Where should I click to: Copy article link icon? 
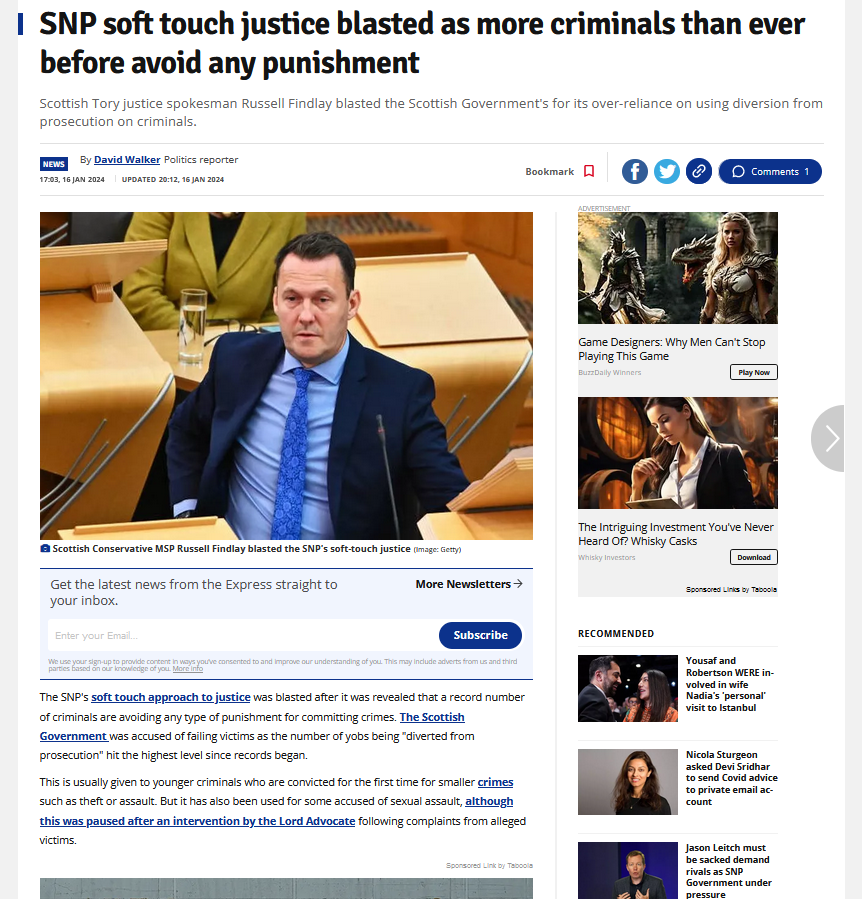tap(699, 171)
